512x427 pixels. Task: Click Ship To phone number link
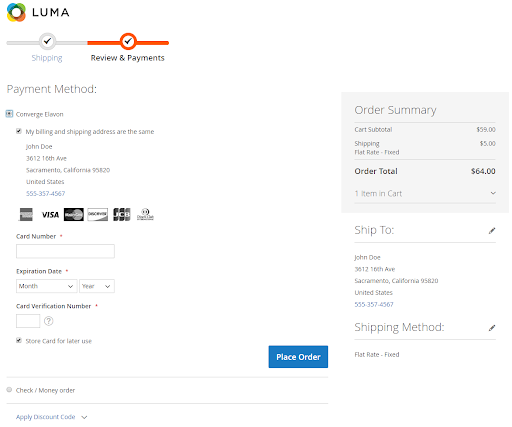click(374, 304)
